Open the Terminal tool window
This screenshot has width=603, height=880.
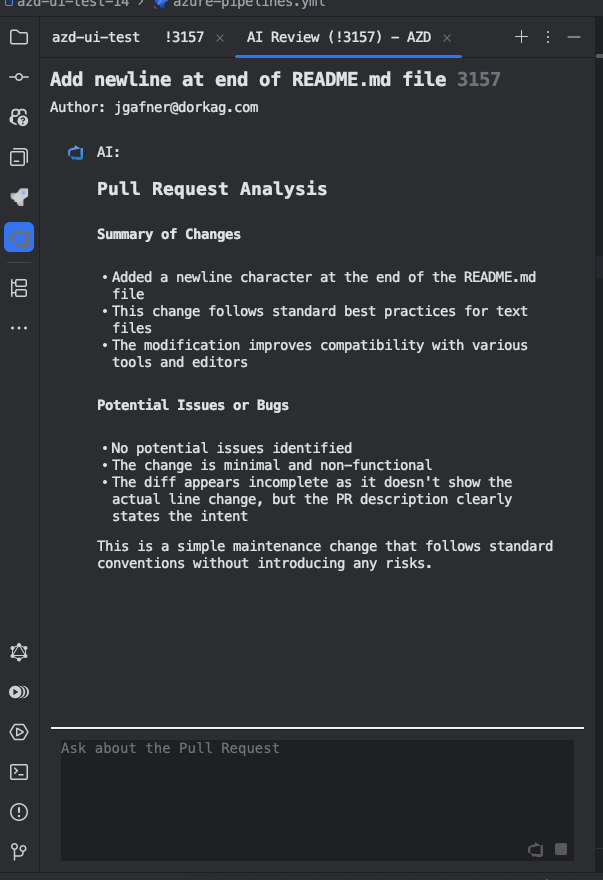(x=19, y=772)
